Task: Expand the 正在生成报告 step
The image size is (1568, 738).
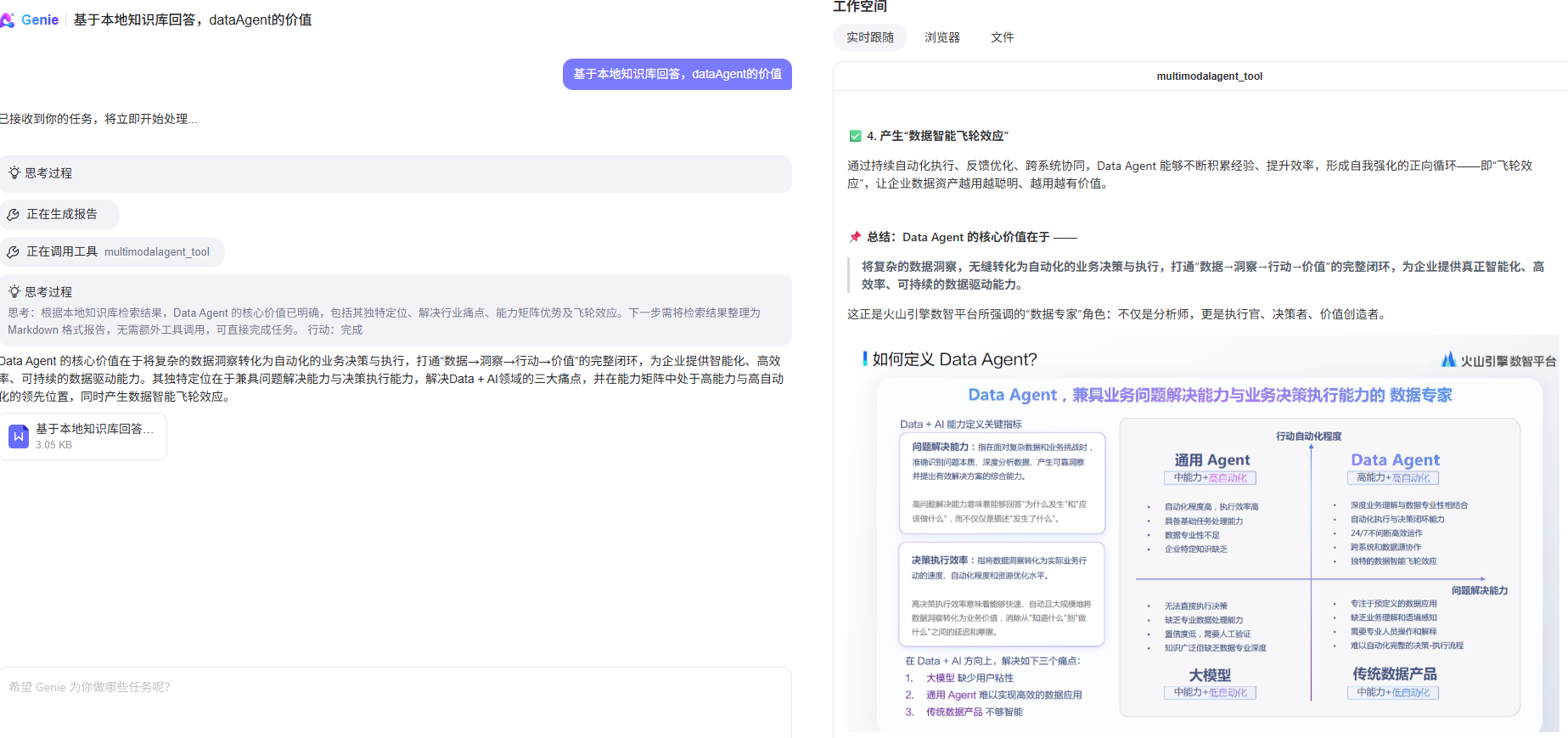Action: click(59, 214)
